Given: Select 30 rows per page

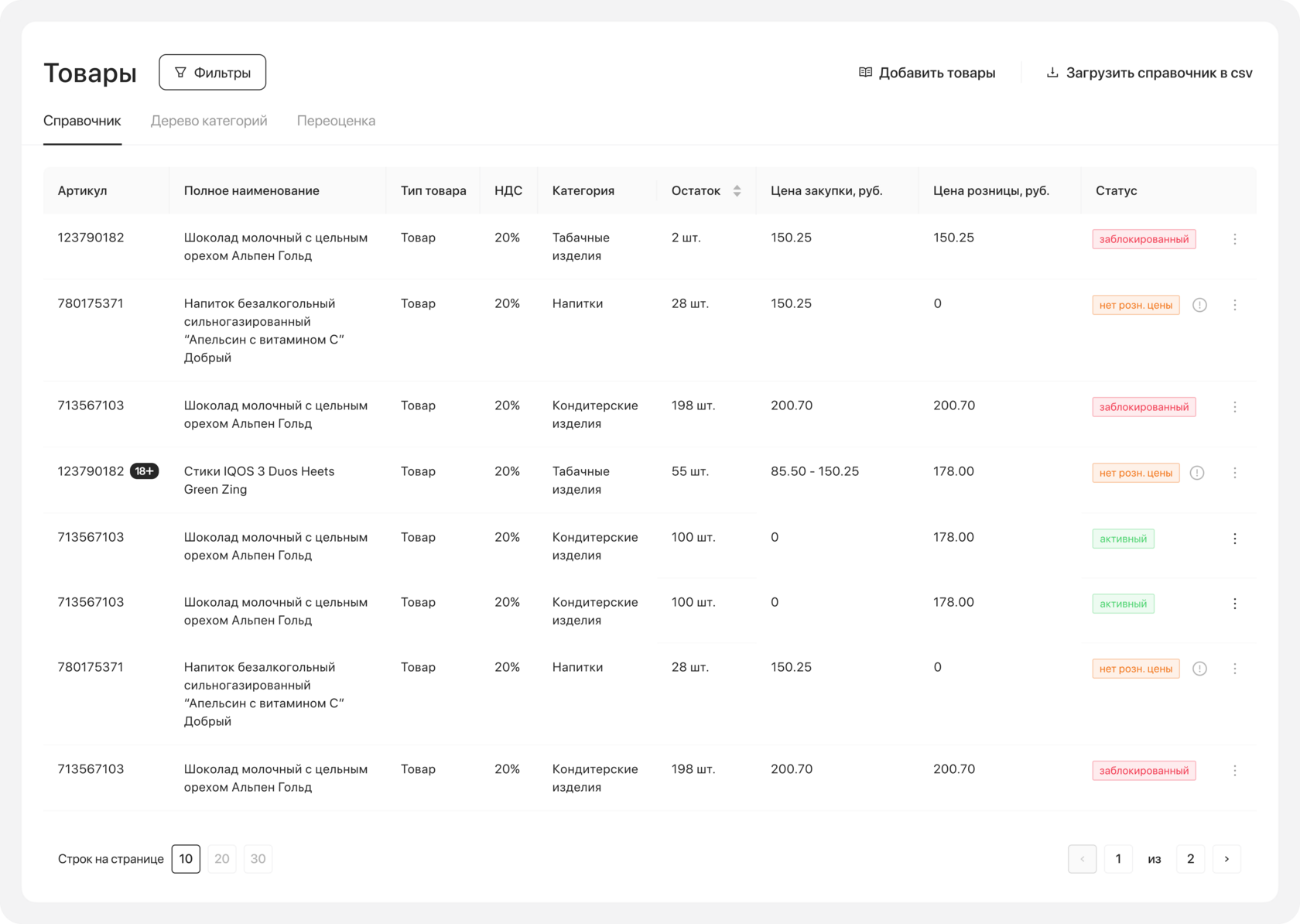Looking at the screenshot, I should pos(258,859).
